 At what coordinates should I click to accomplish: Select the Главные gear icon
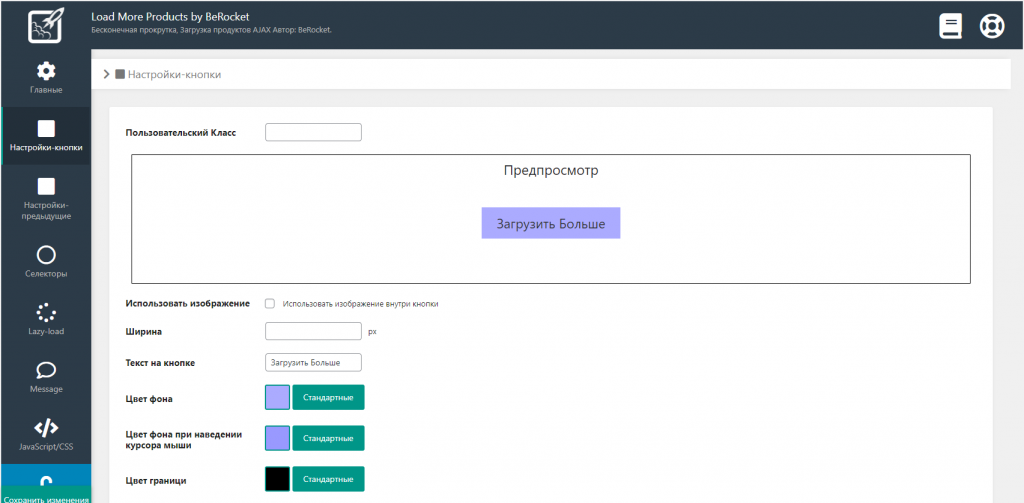tap(46, 71)
